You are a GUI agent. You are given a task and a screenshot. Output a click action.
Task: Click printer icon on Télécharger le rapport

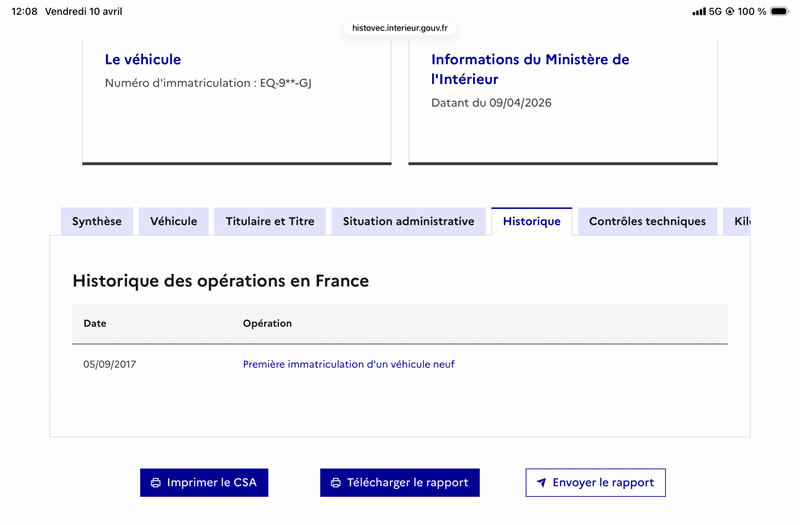pyautogui.click(x=336, y=483)
